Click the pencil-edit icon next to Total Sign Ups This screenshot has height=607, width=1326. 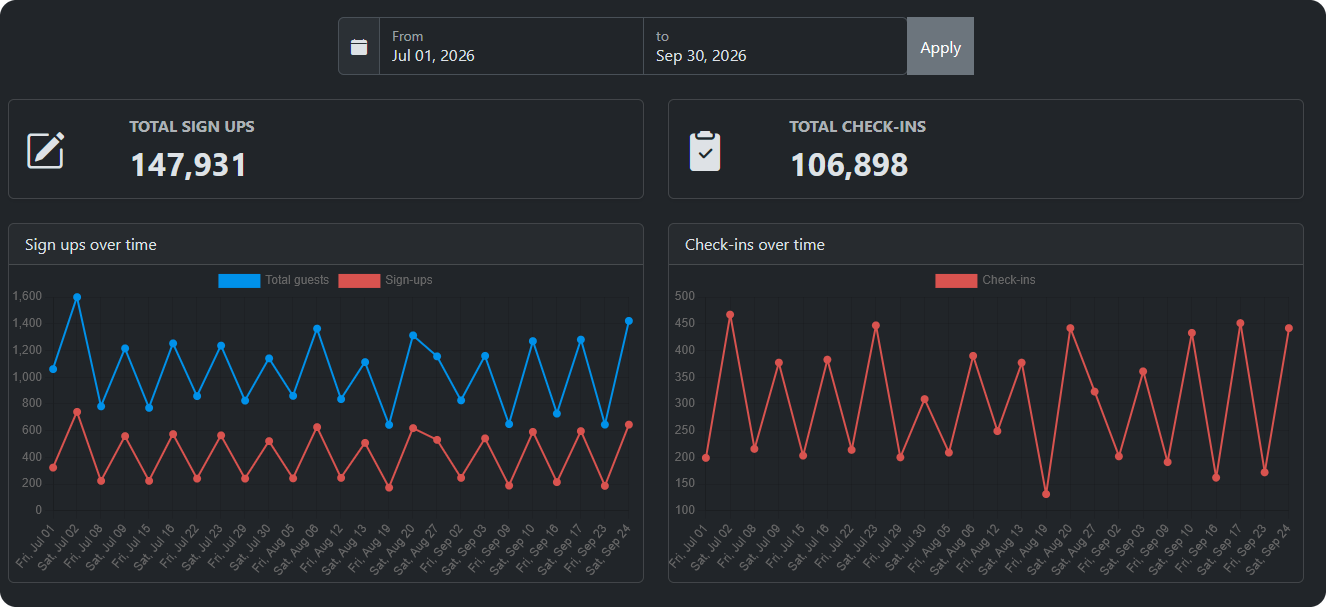click(x=46, y=150)
